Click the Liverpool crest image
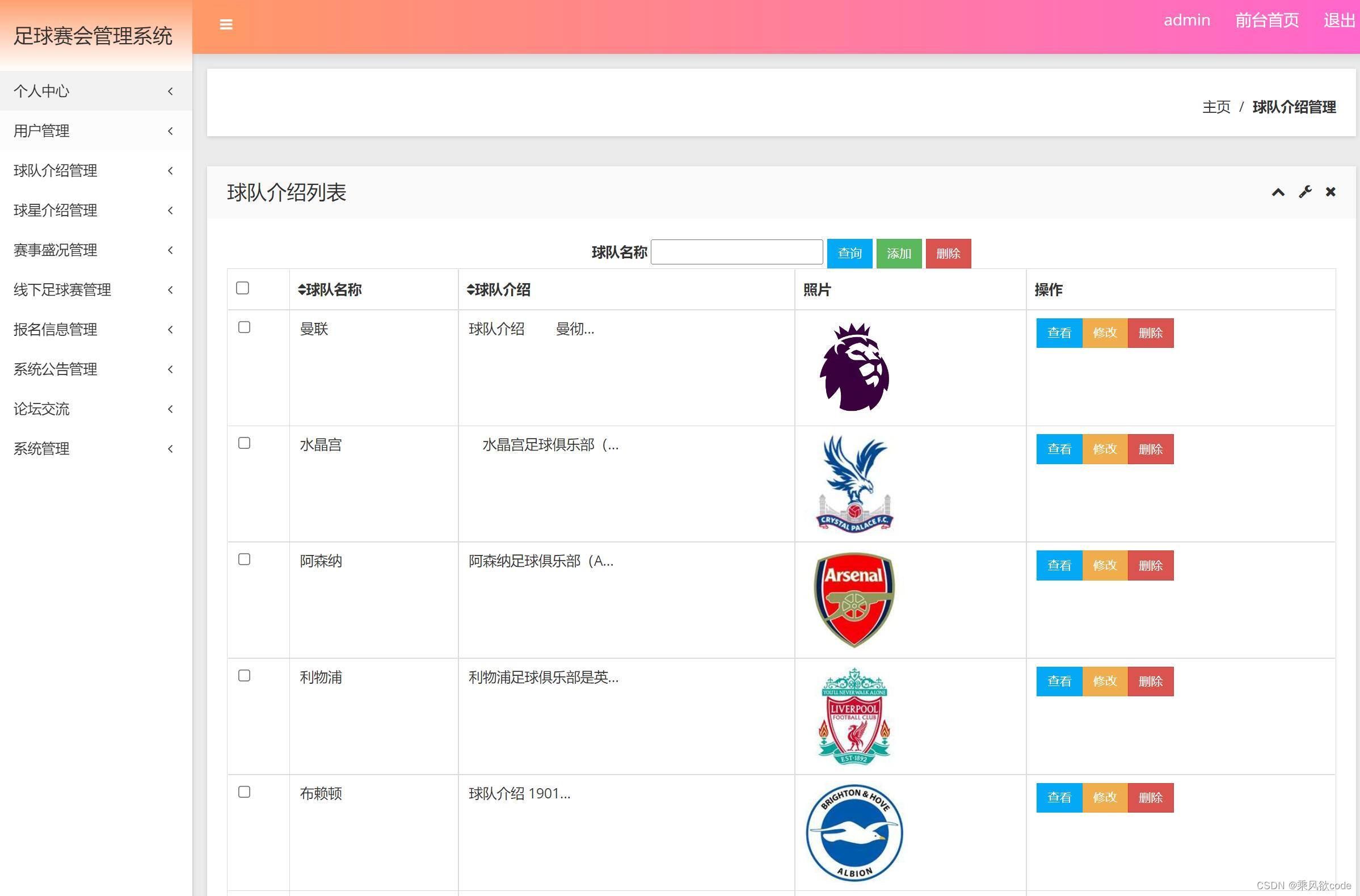 pyautogui.click(x=854, y=716)
